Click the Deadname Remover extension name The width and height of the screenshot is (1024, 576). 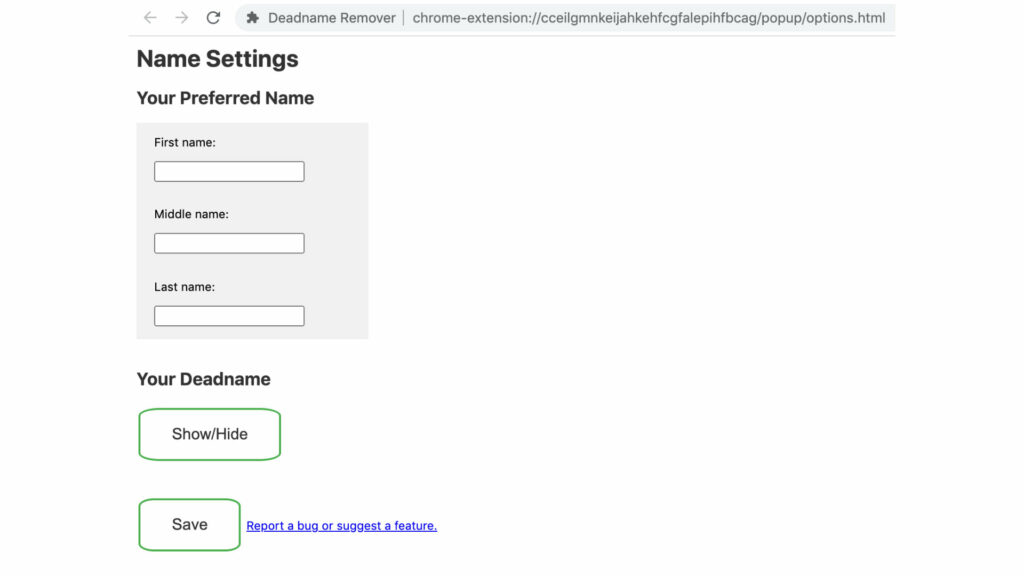(x=332, y=18)
